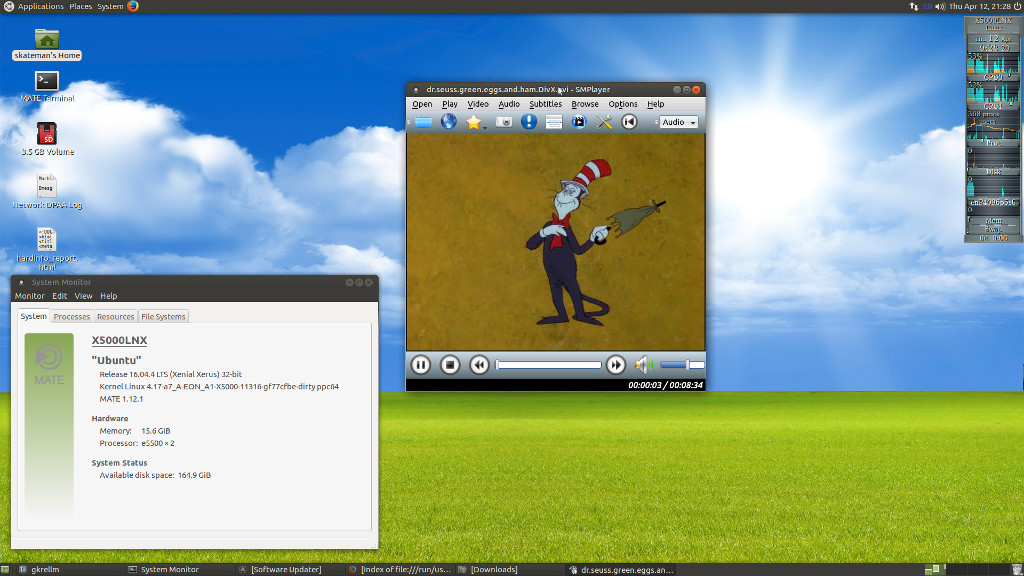Click the power/shutdown icon in panel
The image size is (1024, 576).
pos(1017,6)
